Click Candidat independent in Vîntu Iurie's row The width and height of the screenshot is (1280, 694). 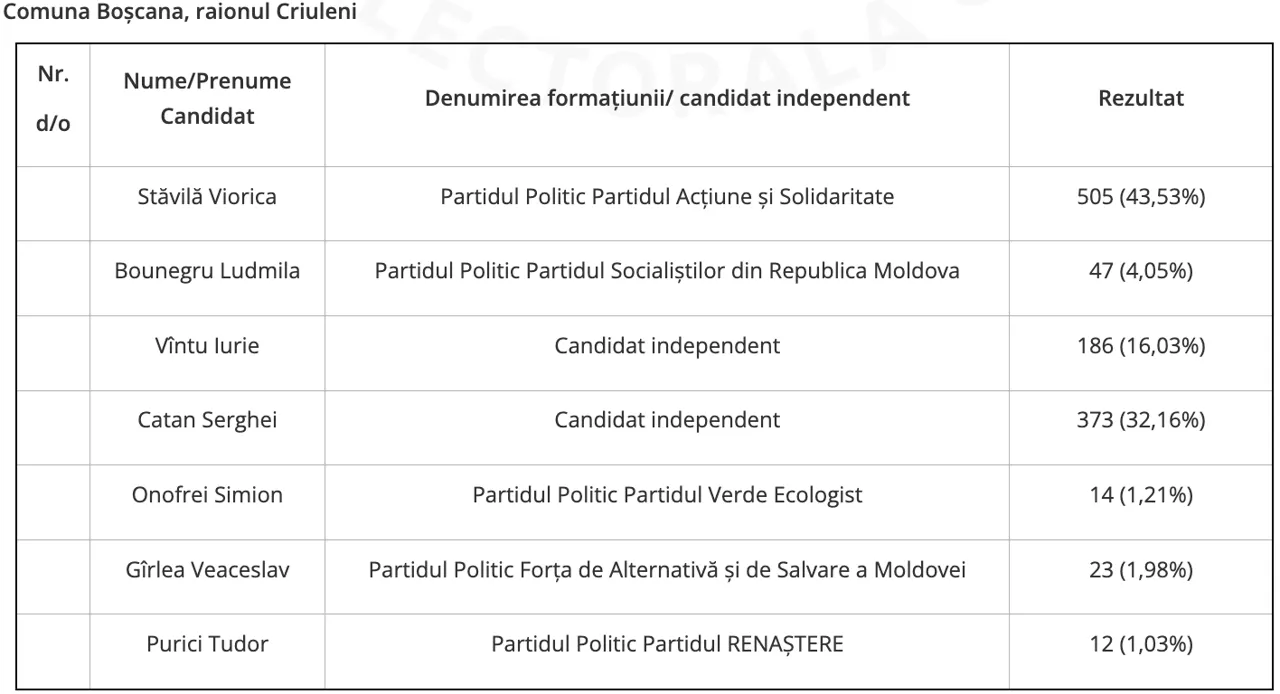pos(667,346)
